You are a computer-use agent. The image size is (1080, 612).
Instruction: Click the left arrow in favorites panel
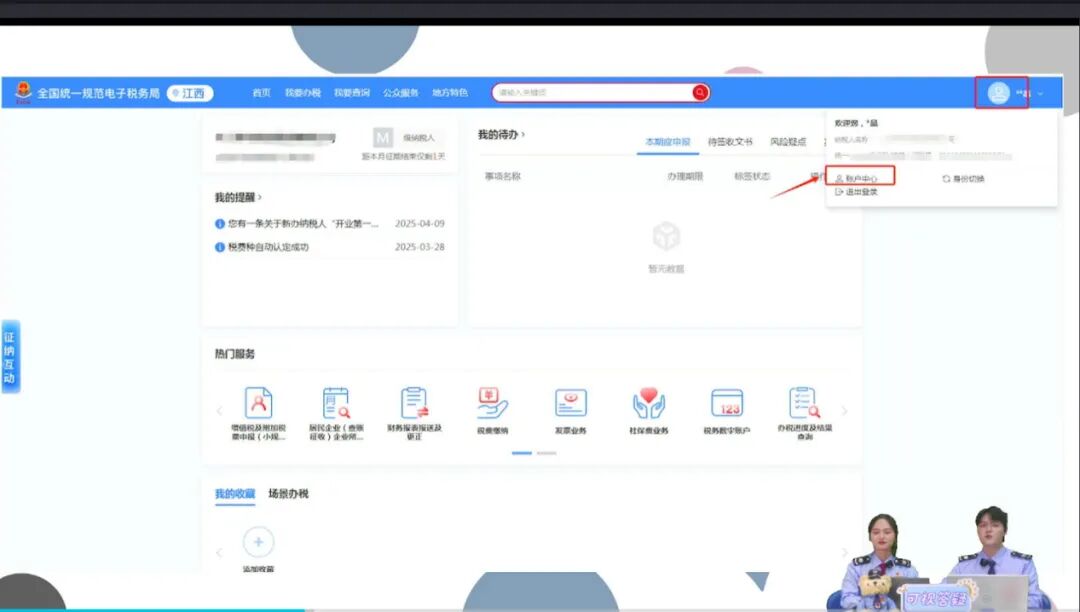tap(219, 552)
